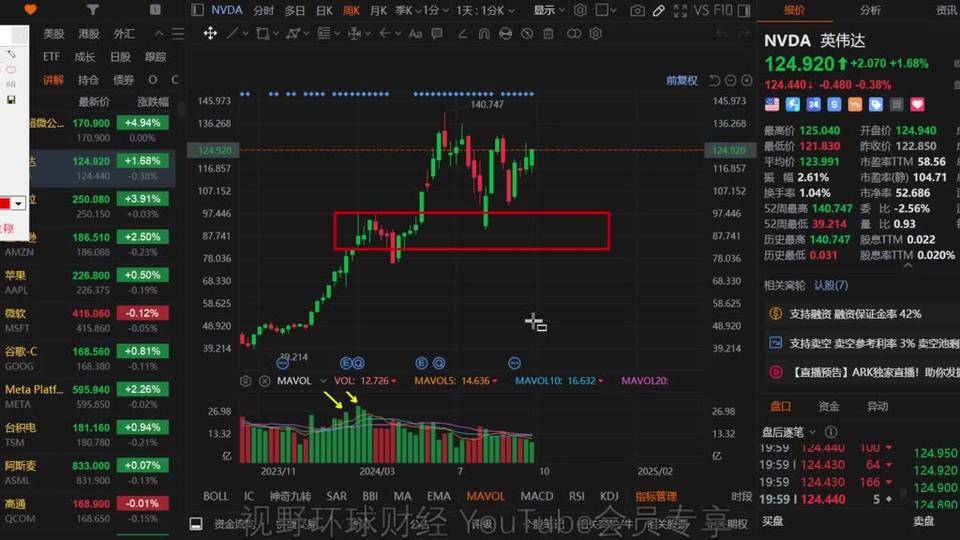This screenshot has height=540, width=960.
Task: Click the hide drawings icon
Action: (x=527, y=33)
